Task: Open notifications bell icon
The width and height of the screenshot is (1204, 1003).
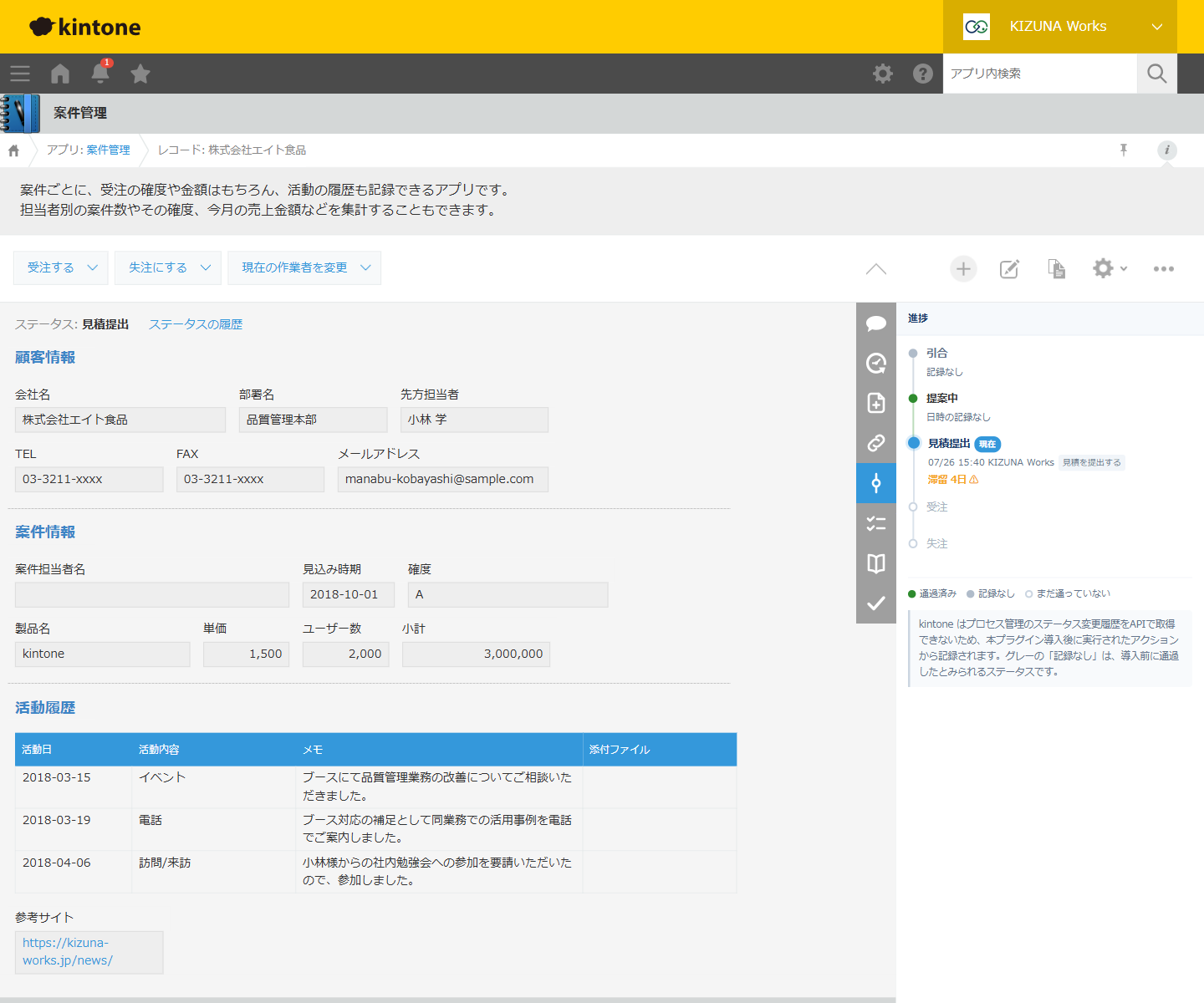Action: point(100,73)
